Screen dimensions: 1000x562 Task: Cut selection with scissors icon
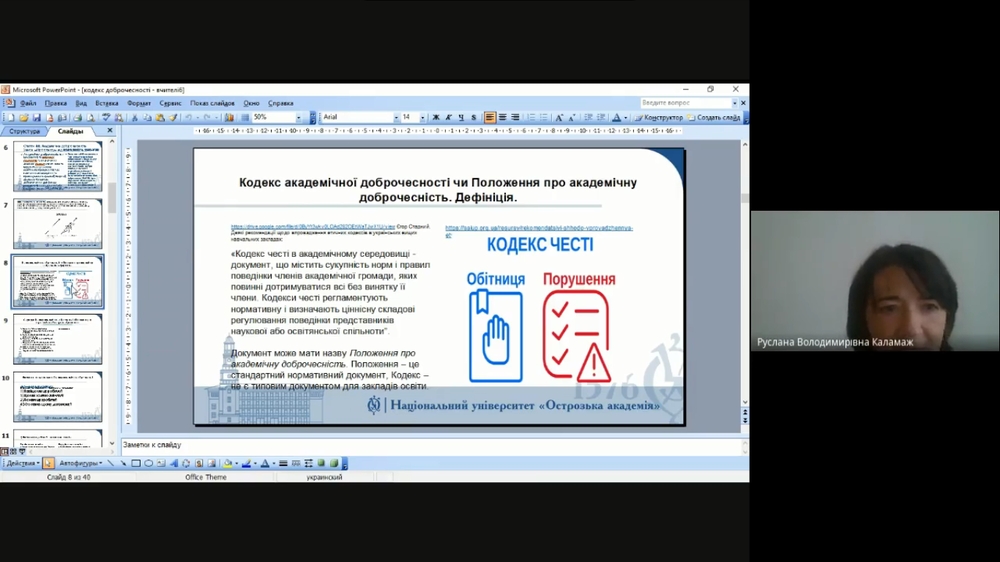click(x=135, y=117)
